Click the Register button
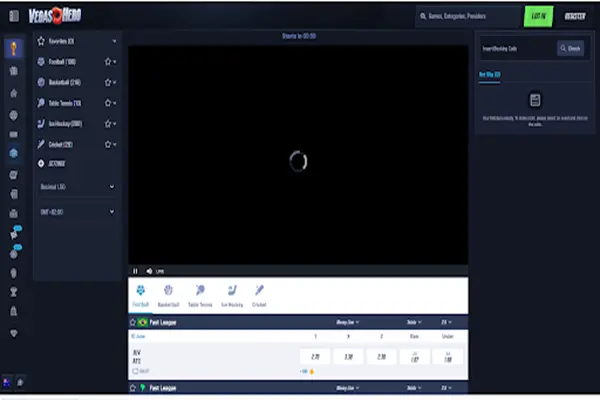The height and width of the screenshot is (400, 600). coord(575,16)
